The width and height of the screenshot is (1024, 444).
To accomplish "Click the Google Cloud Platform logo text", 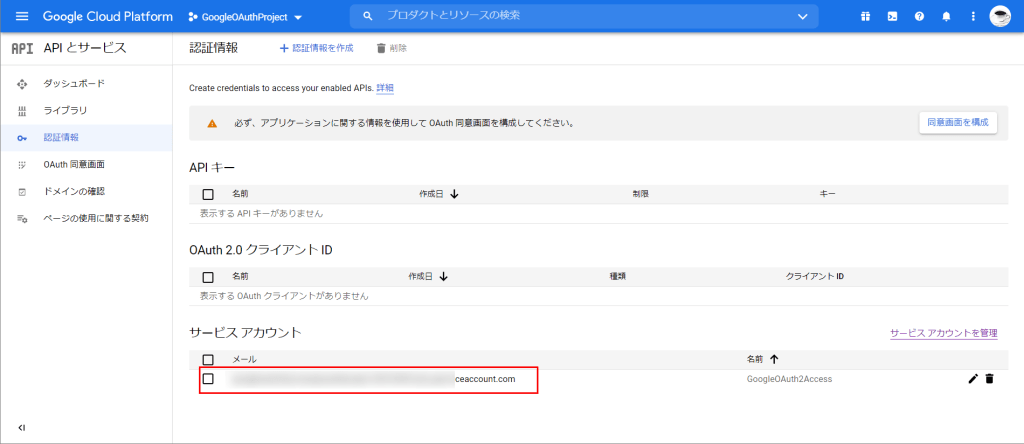I will point(108,16).
